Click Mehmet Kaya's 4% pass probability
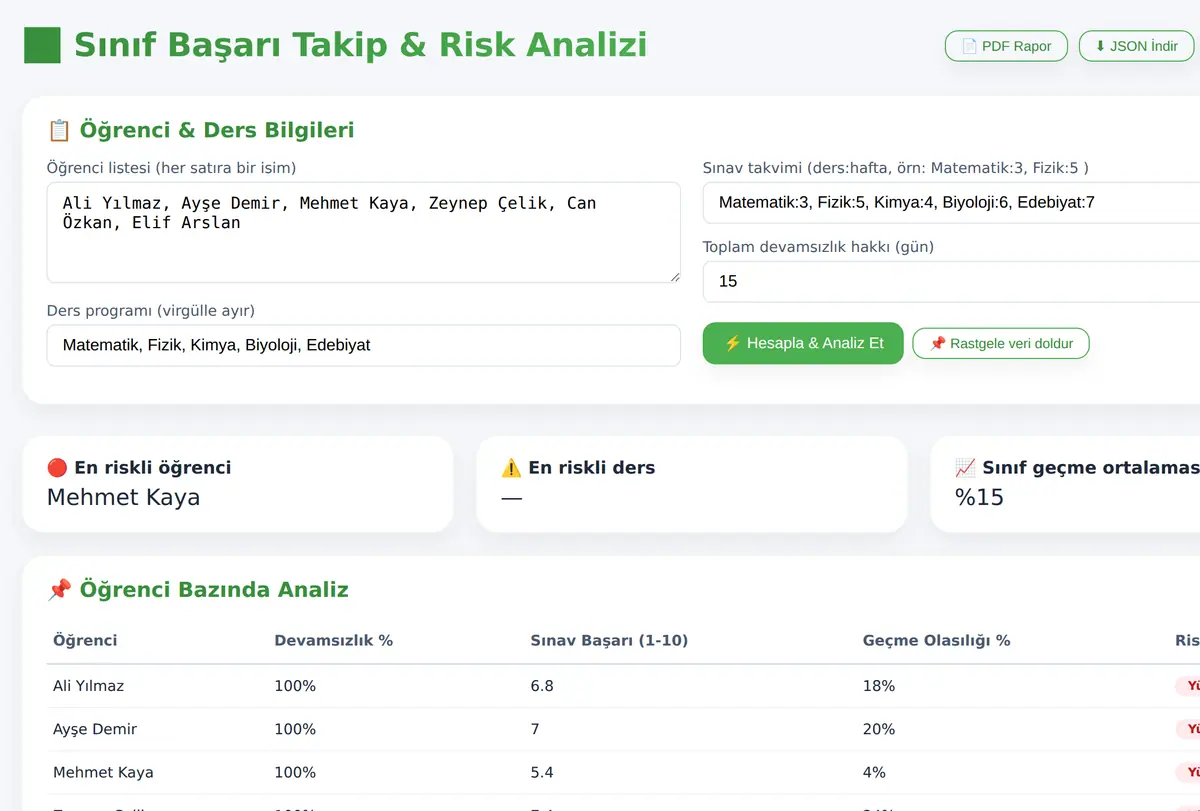Screen dimensions: 1200x811 874,772
